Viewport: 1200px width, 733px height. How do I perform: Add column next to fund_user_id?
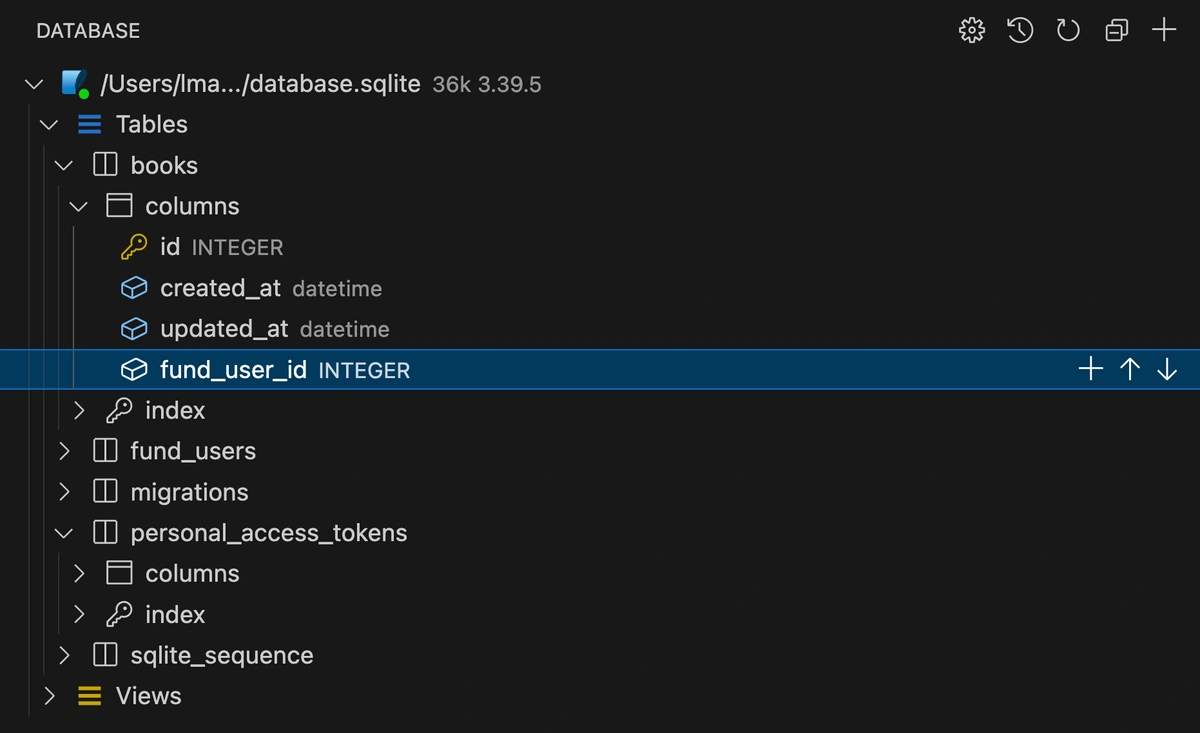point(1091,370)
